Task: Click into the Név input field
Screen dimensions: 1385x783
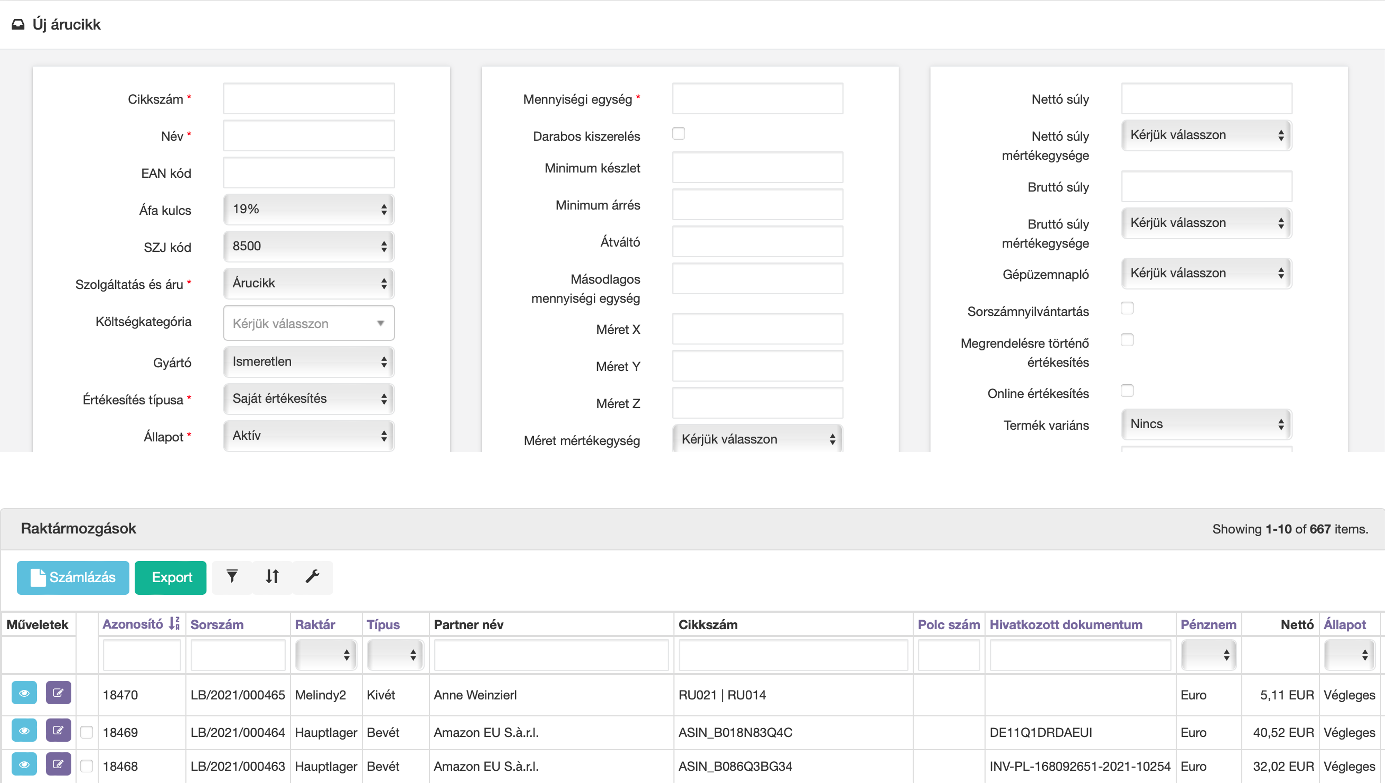Action: (x=309, y=136)
